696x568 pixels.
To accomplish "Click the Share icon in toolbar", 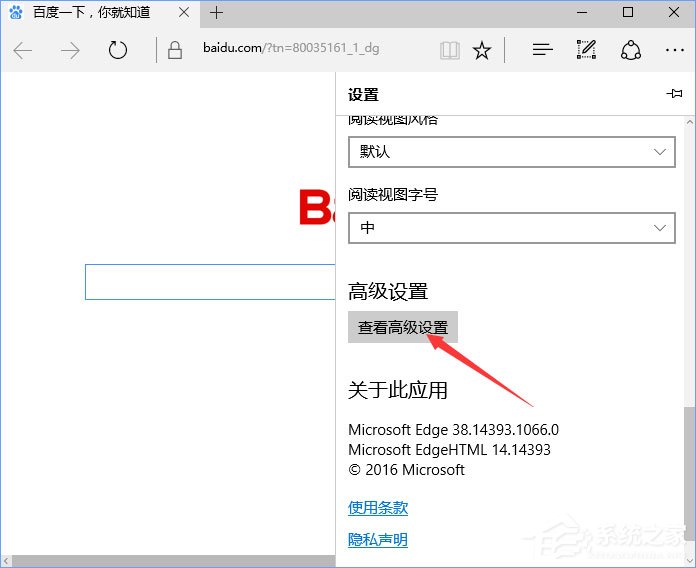I will coord(630,50).
